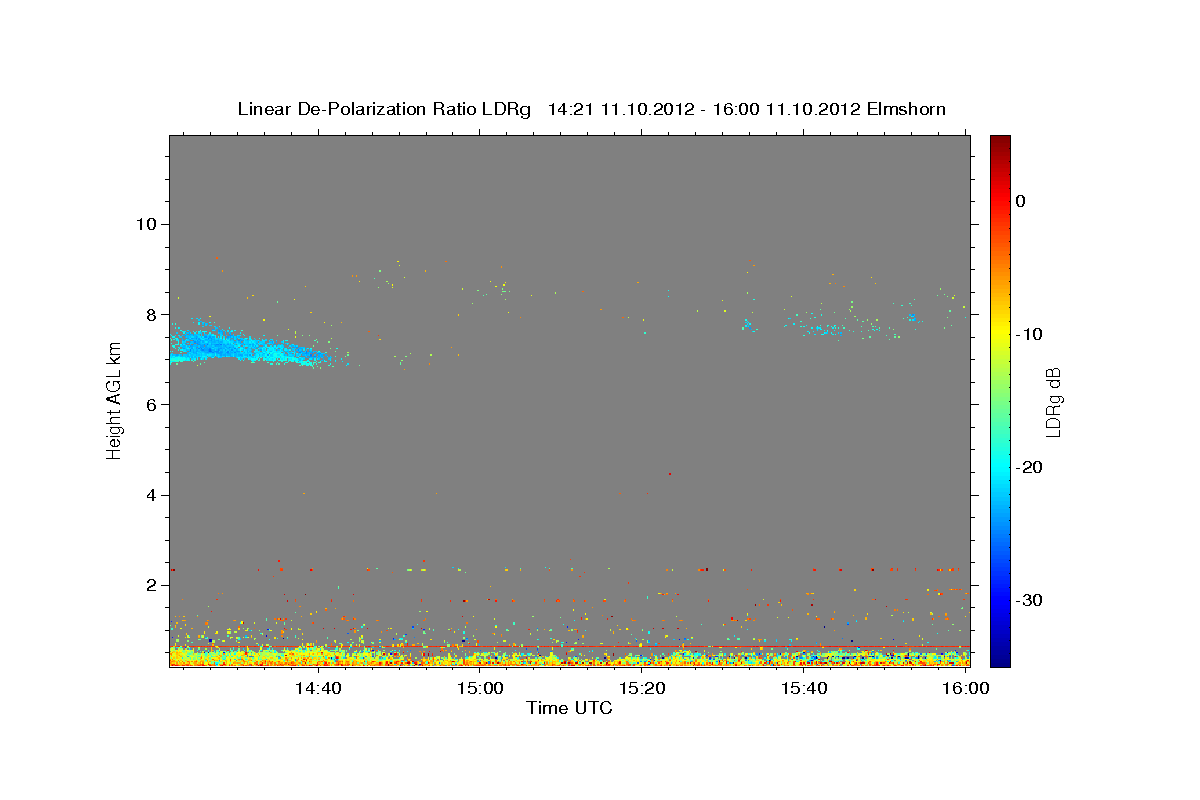Click the green middle section of colorbar
This screenshot has height=800, width=1200.
coord(1000,400)
